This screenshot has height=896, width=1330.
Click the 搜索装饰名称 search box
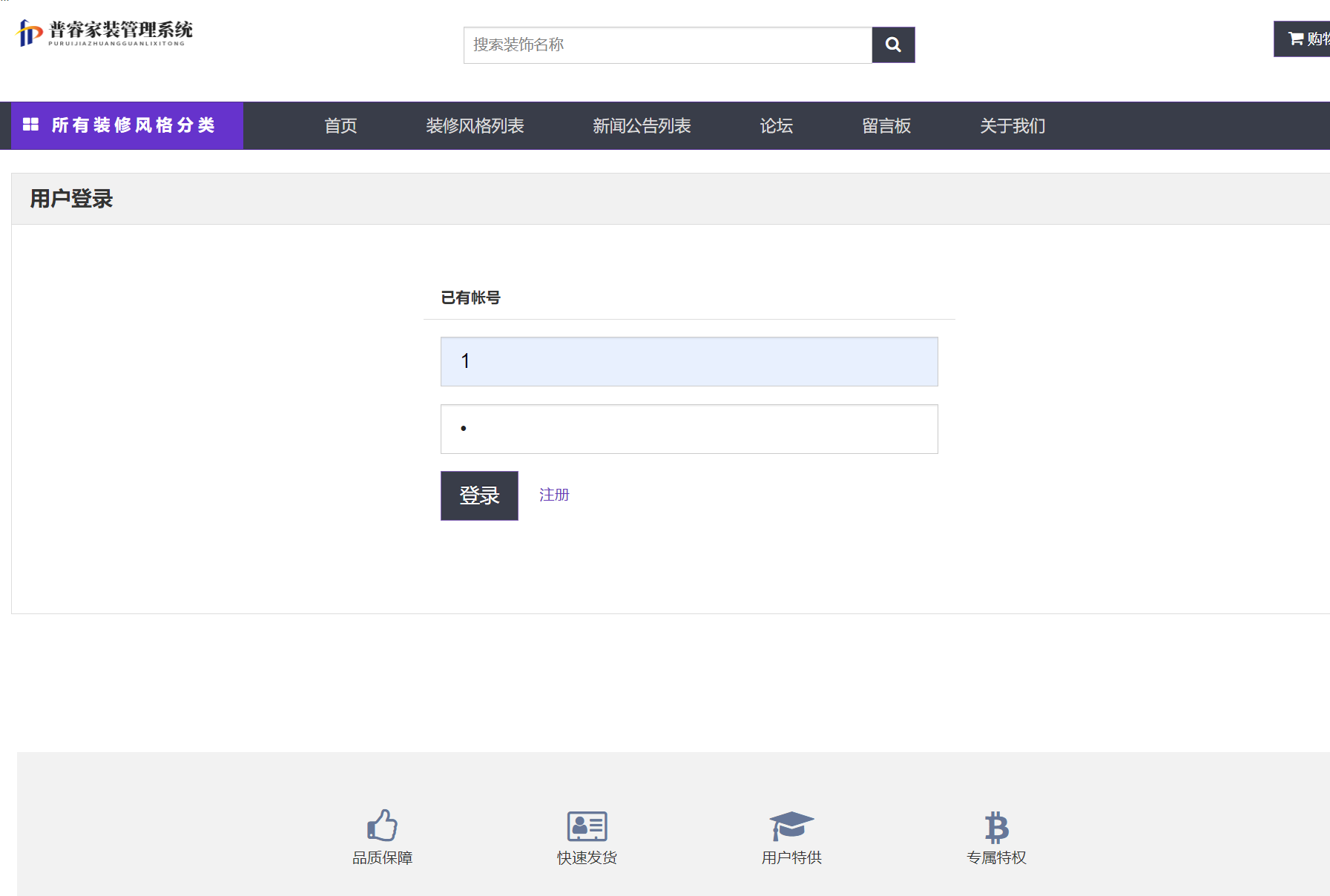point(666,45)
